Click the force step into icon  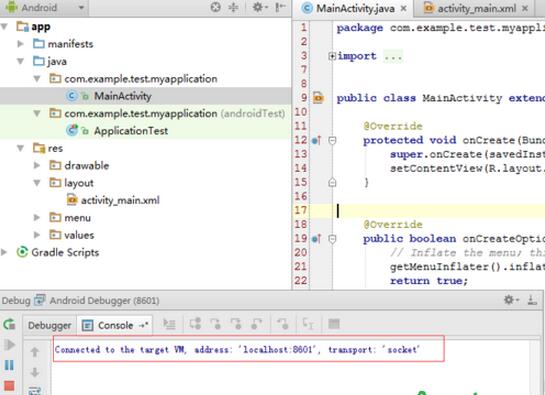point(236,324)
